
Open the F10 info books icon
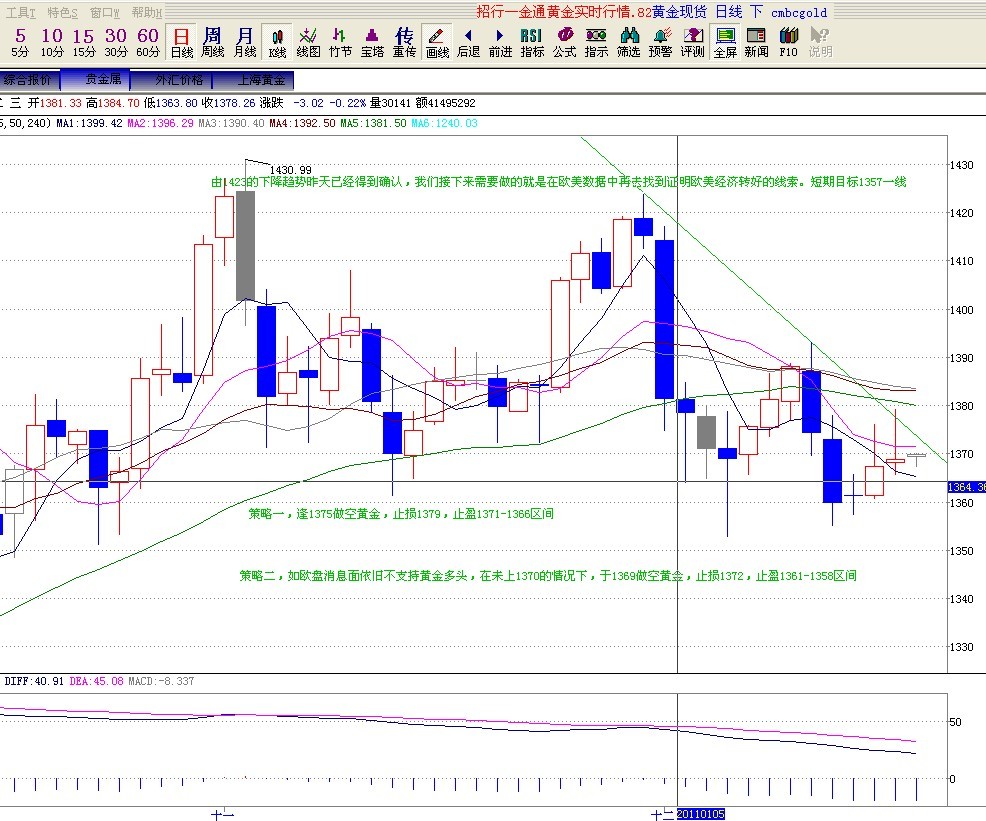(x=789, y=43)
